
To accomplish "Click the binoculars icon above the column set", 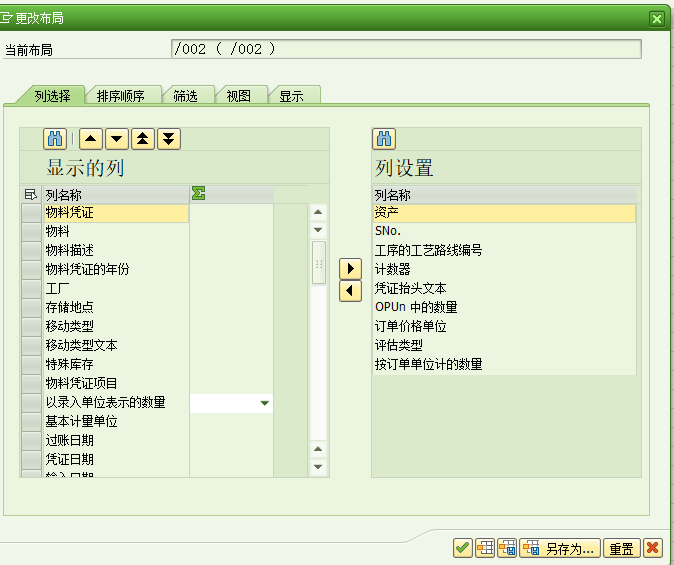I will point(384,139).
